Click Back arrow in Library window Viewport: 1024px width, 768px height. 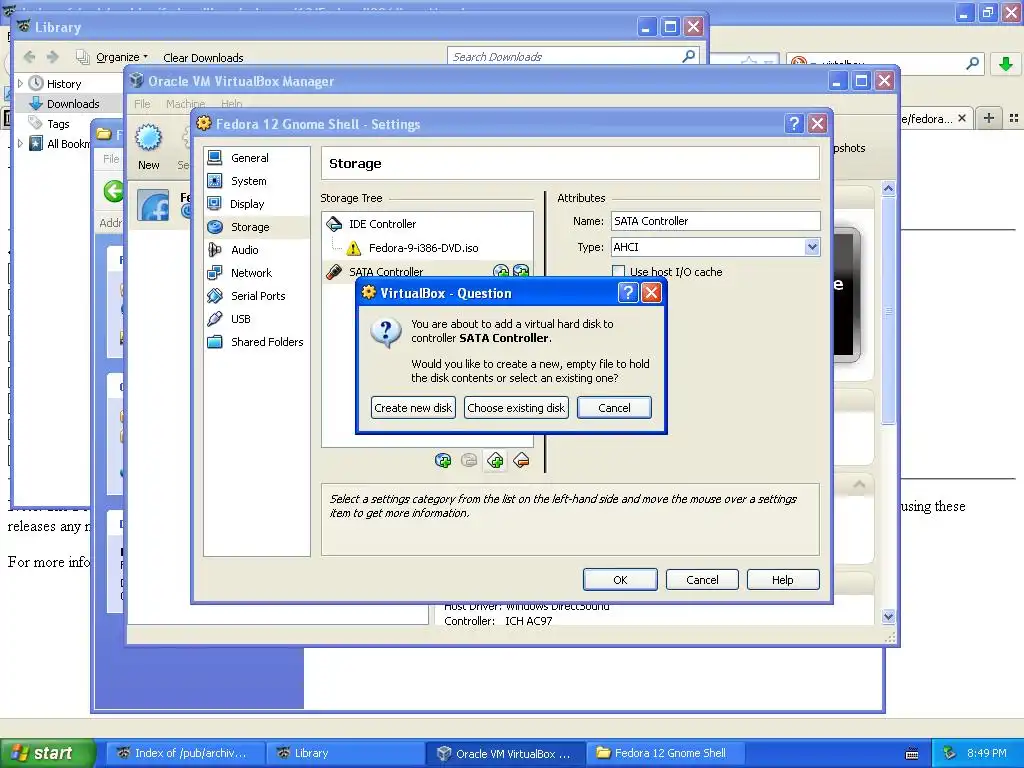point(29,57)
